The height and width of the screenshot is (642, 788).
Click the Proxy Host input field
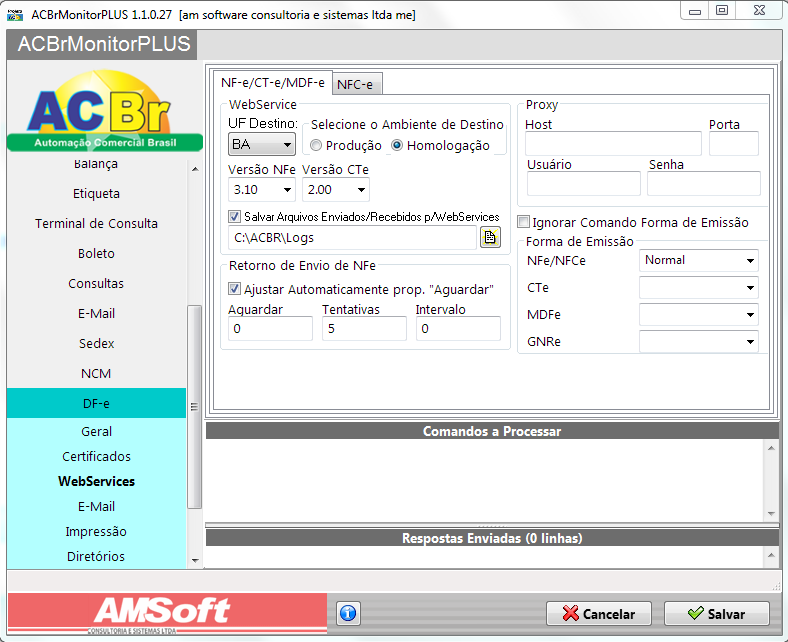pos(613,144)
